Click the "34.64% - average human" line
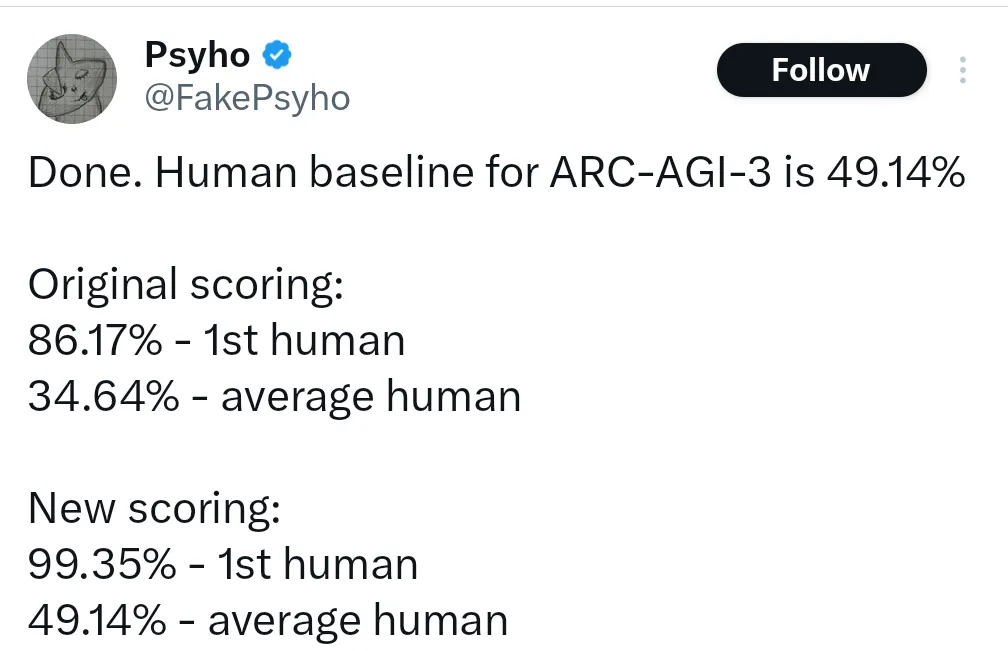Image resolution: width=1008 pixels, height=651 pixels. pos(274,397)
